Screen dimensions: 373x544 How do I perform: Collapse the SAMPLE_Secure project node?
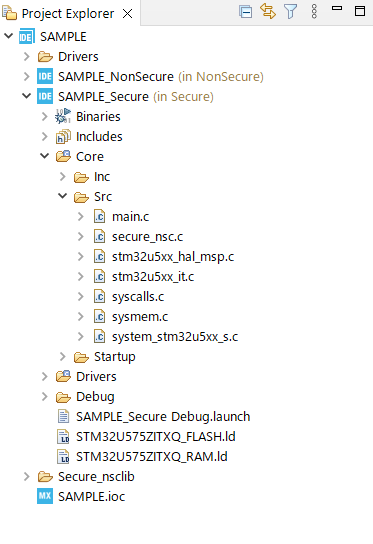click(26, 95)
